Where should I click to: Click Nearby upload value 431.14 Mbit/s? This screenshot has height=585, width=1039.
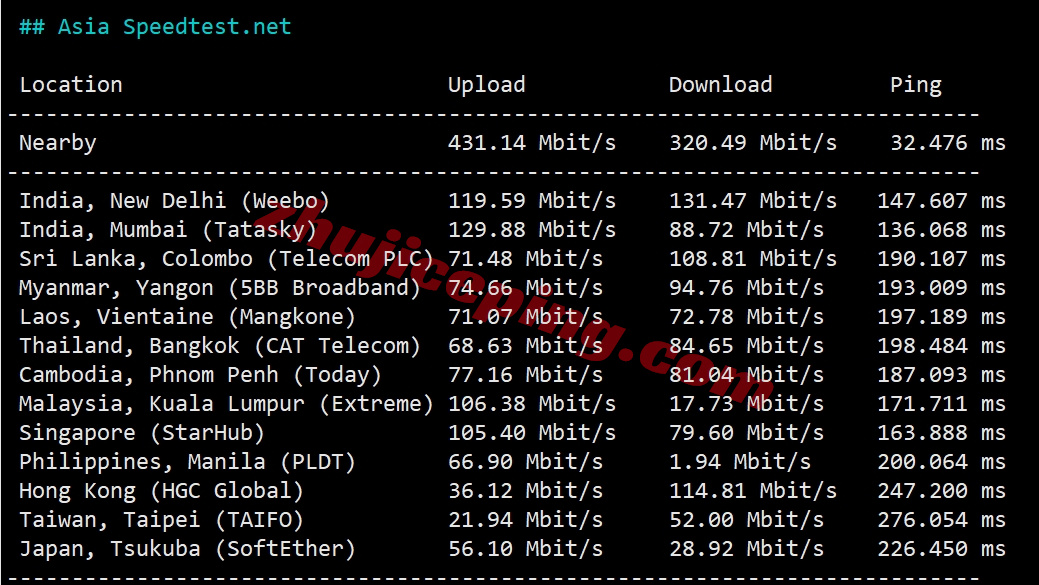(x=531, y=143)
